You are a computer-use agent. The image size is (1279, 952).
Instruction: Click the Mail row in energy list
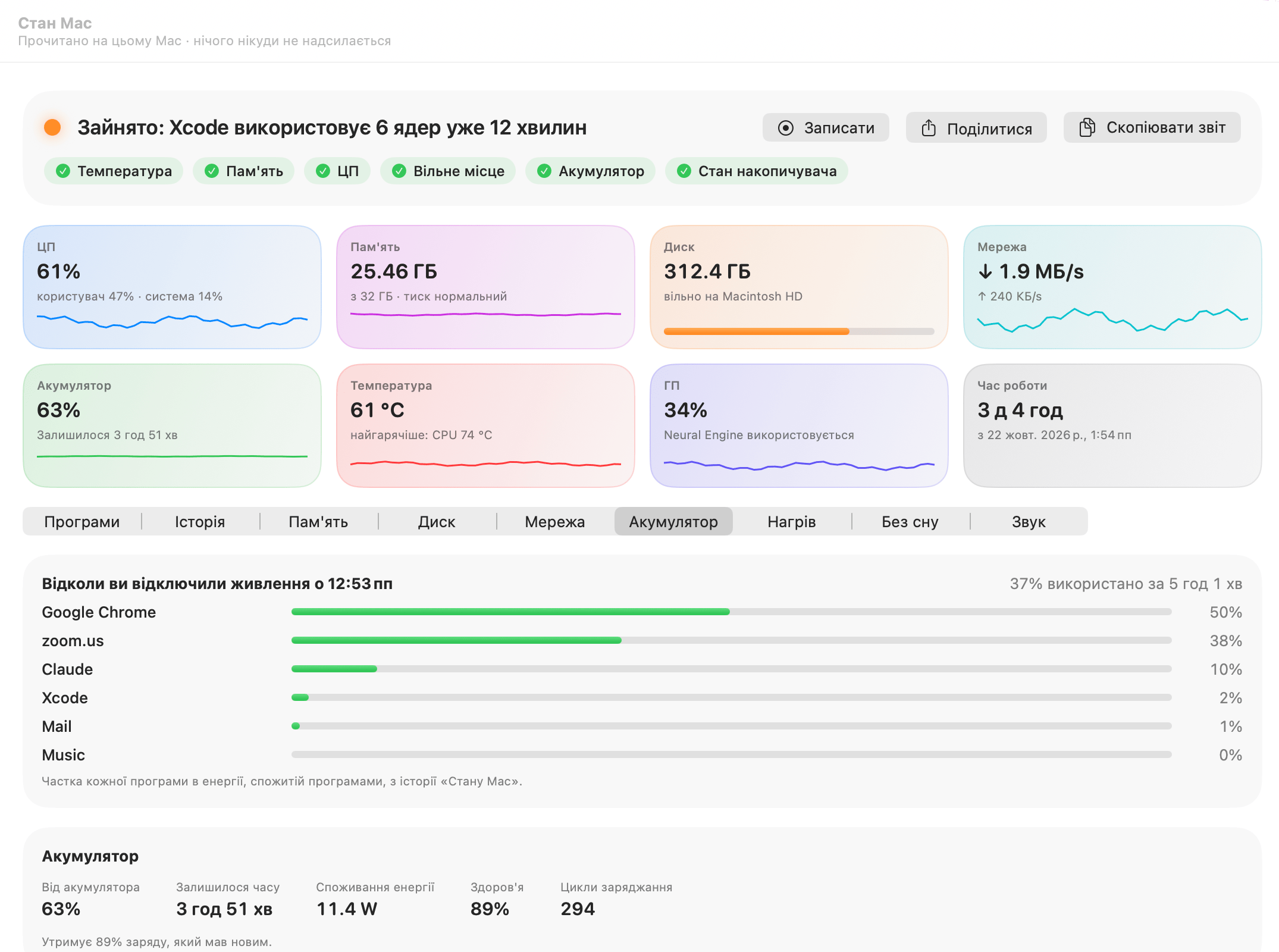pyautogui.click(x=642, y=726)
